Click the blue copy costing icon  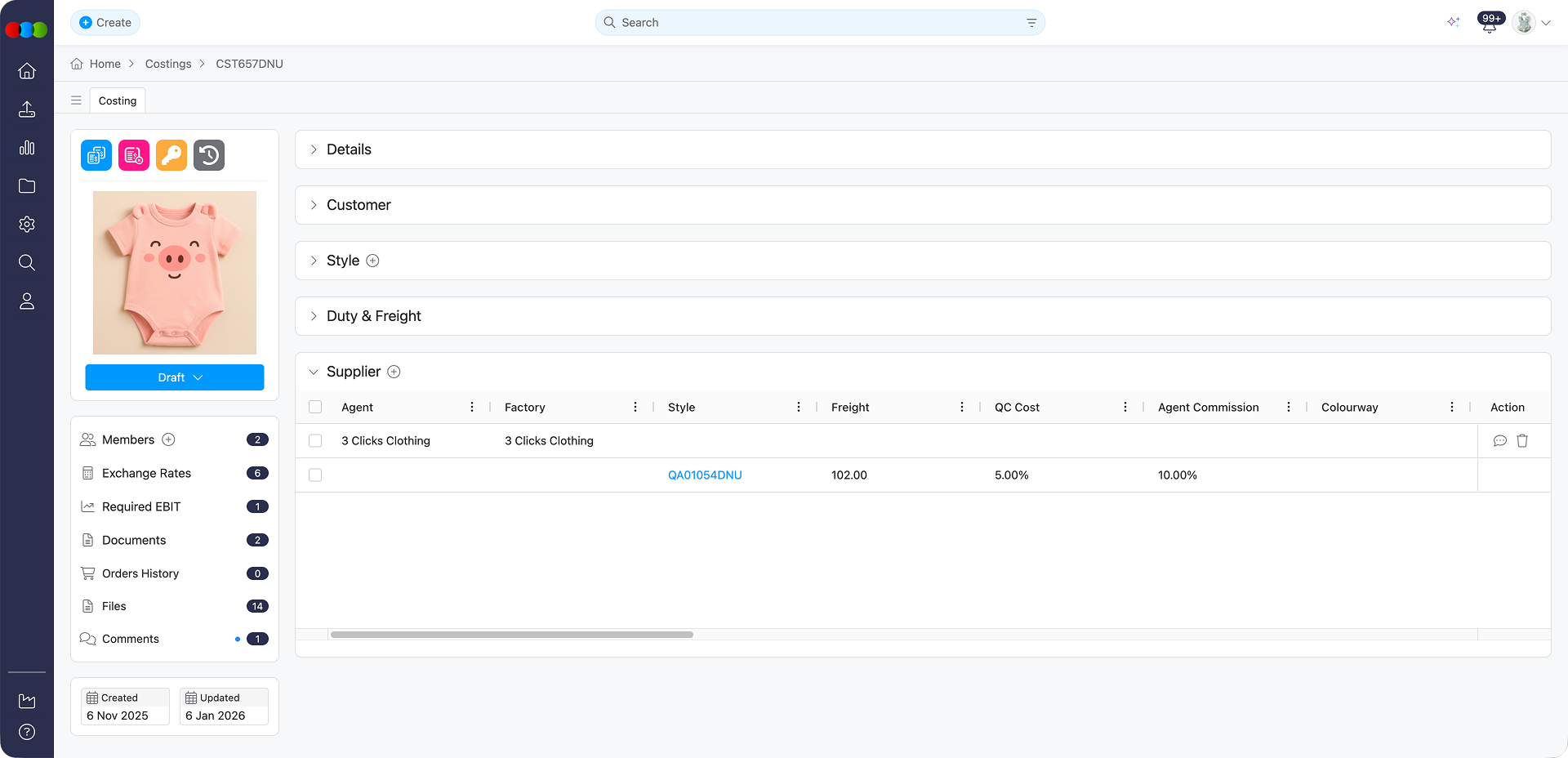(96, 155)
